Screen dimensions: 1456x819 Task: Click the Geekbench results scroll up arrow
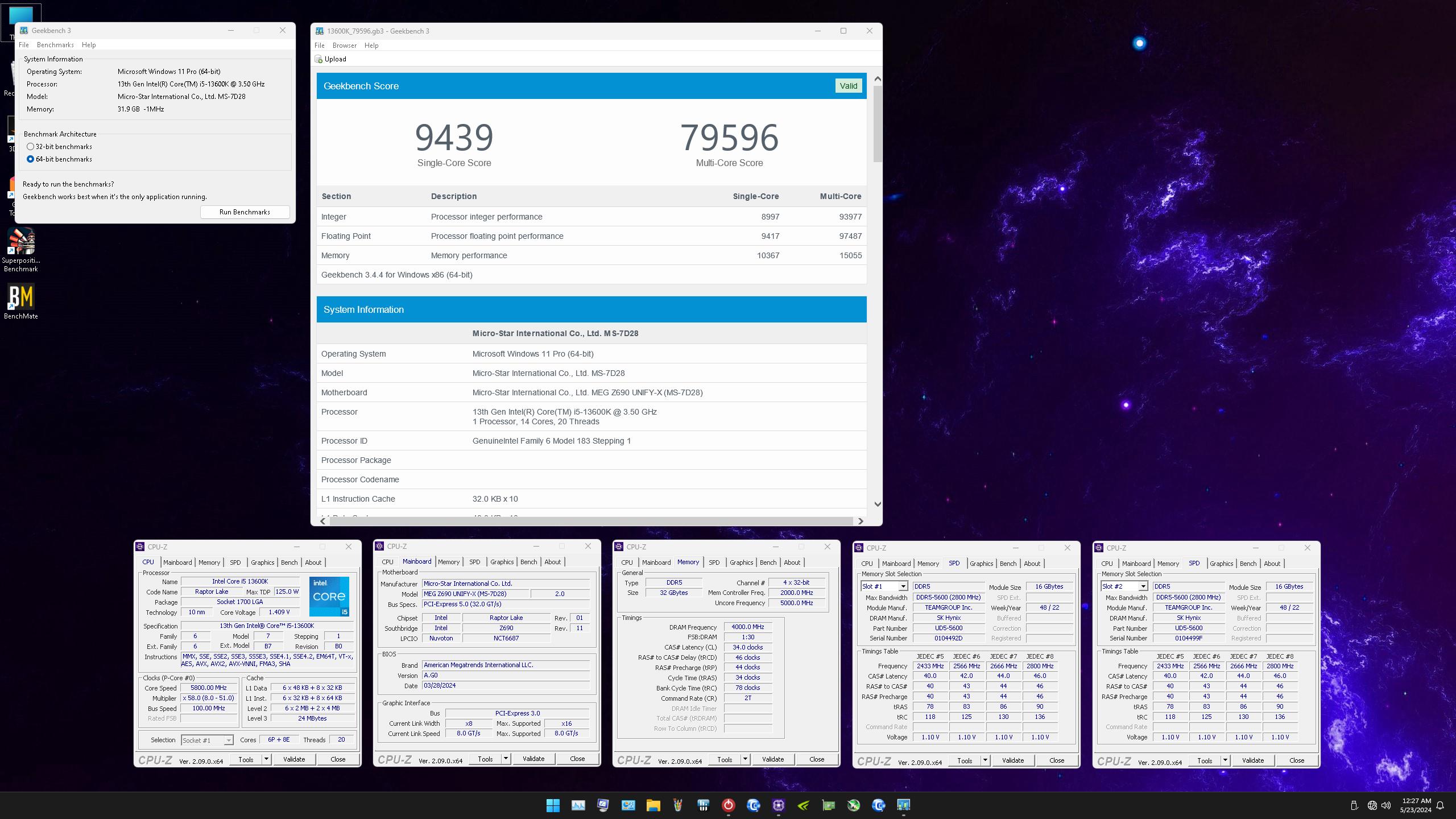point(878,79)
